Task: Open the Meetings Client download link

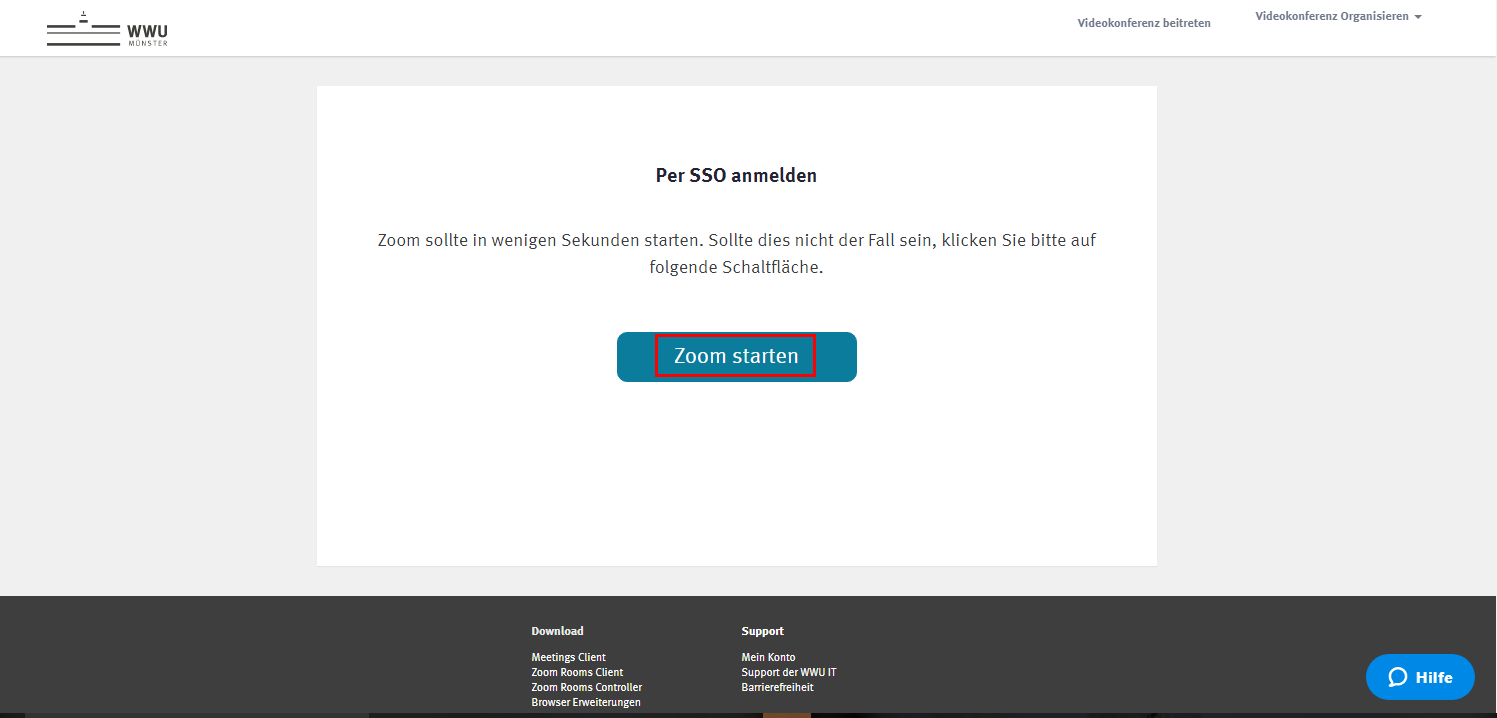Action: coord(568,657)
